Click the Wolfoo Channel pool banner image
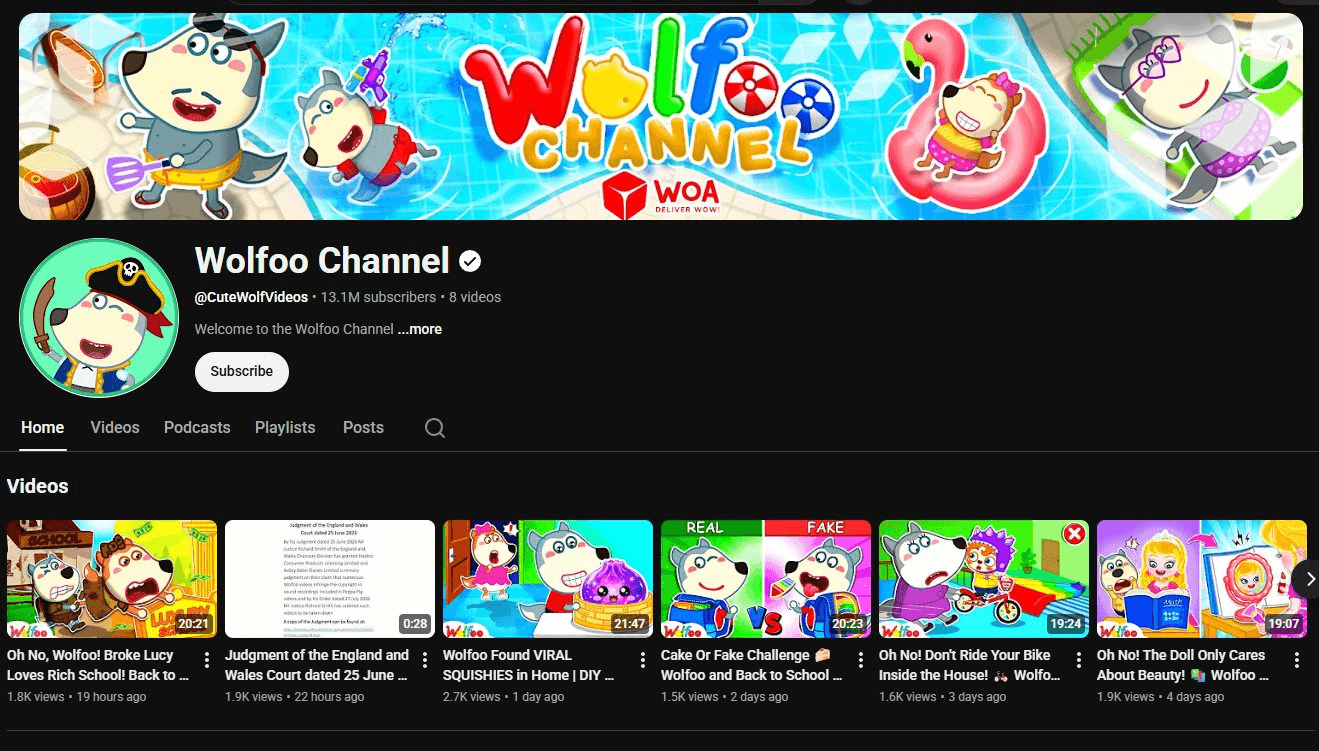1319x751 pixels. click(x=661, y=116)
